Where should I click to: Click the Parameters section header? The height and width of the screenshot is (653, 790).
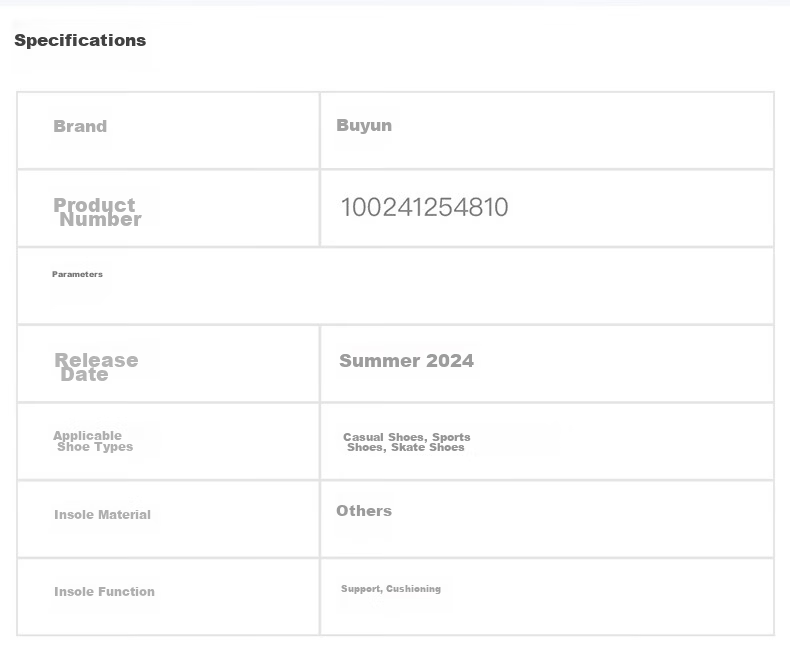(x=77, y=274)
